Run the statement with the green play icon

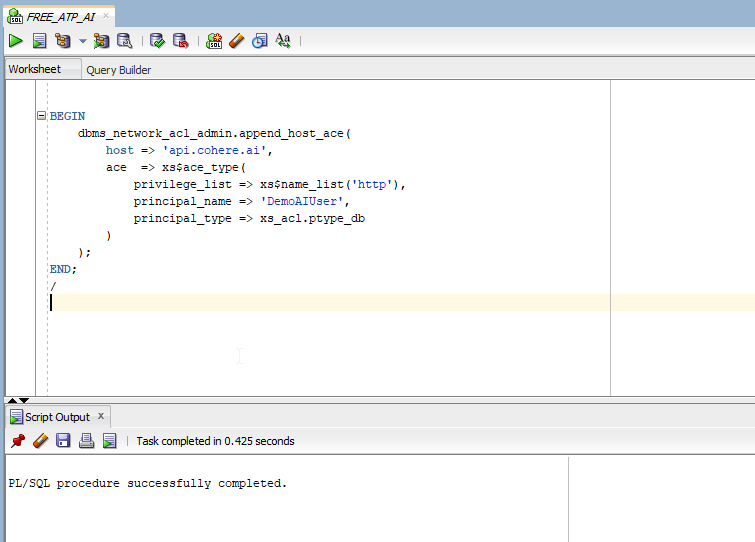[x=15, y=41]
